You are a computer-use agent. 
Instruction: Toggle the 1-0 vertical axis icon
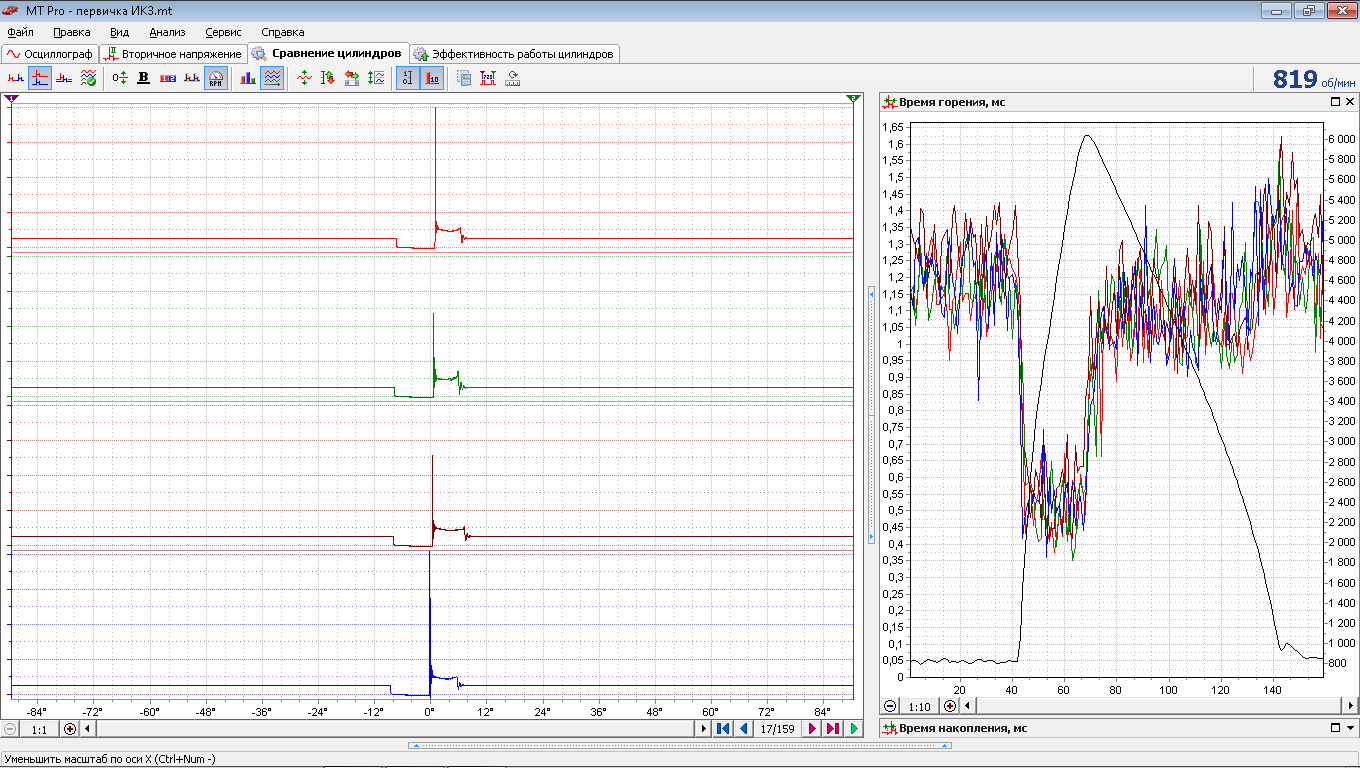408,78
